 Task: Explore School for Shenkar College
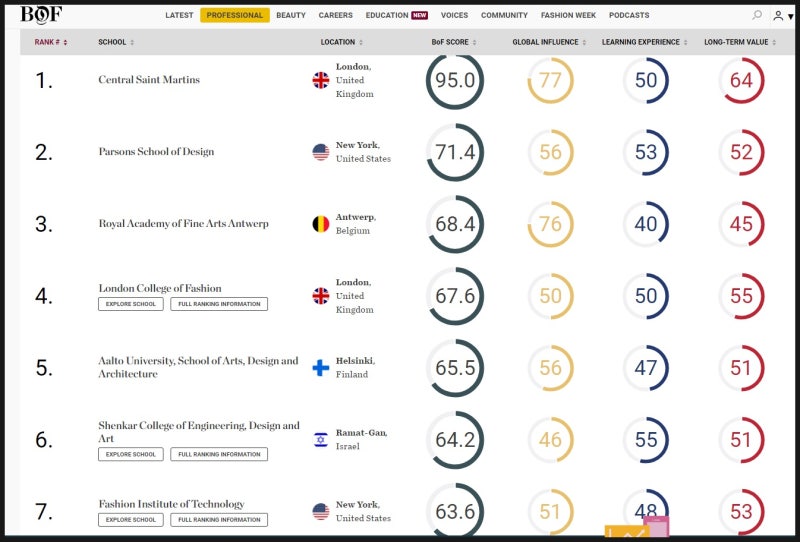pos(131,454)
